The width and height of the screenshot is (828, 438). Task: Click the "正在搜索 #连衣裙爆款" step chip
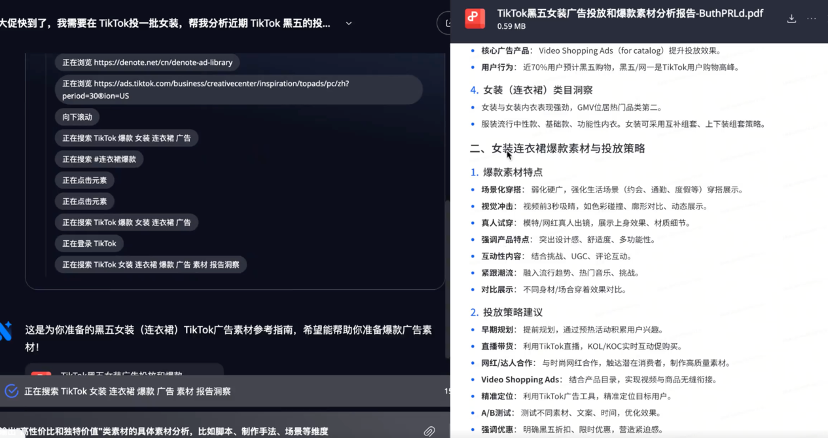(x=99, y=159)
